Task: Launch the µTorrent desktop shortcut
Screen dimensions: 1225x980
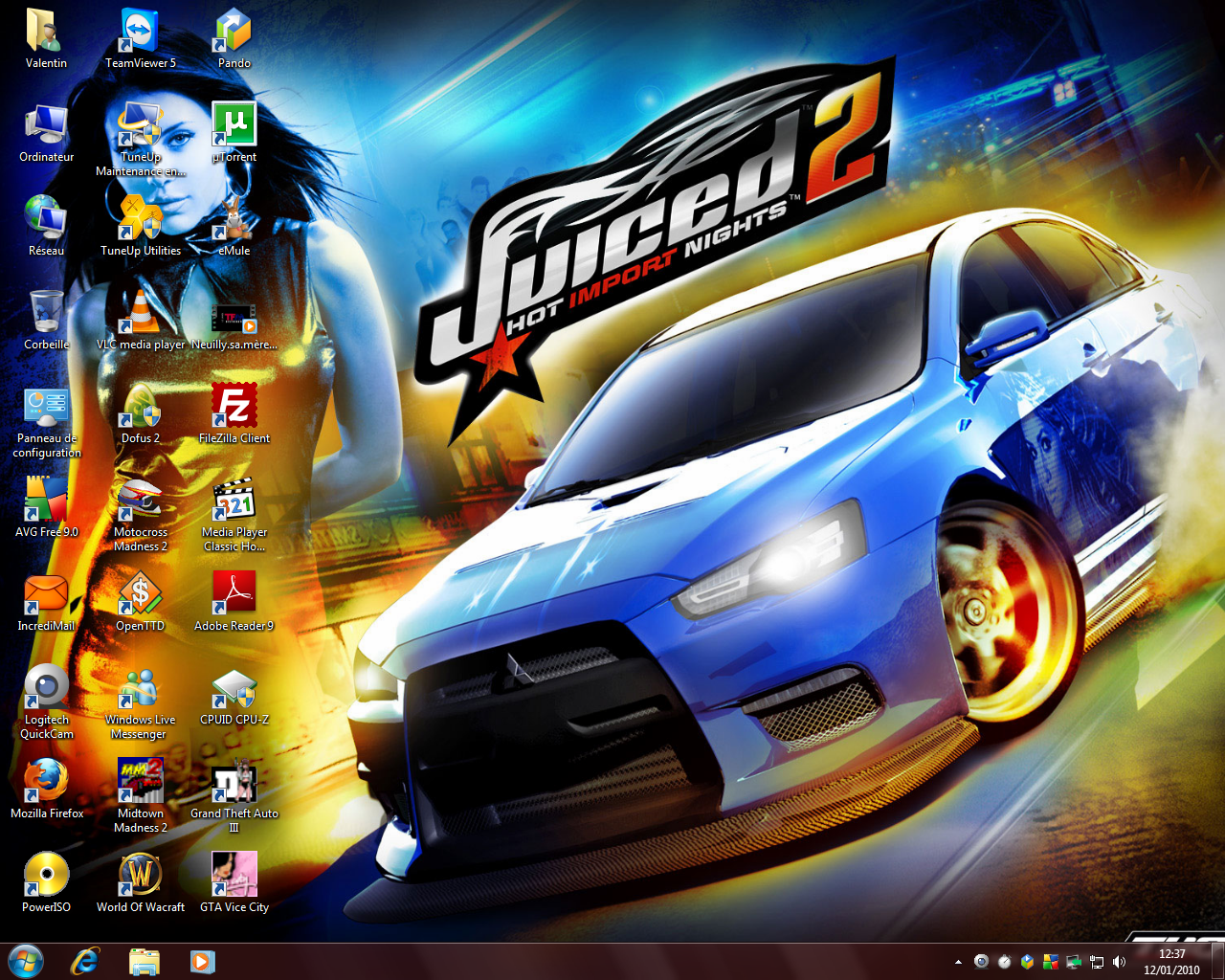Action: (x=234, y=132)
